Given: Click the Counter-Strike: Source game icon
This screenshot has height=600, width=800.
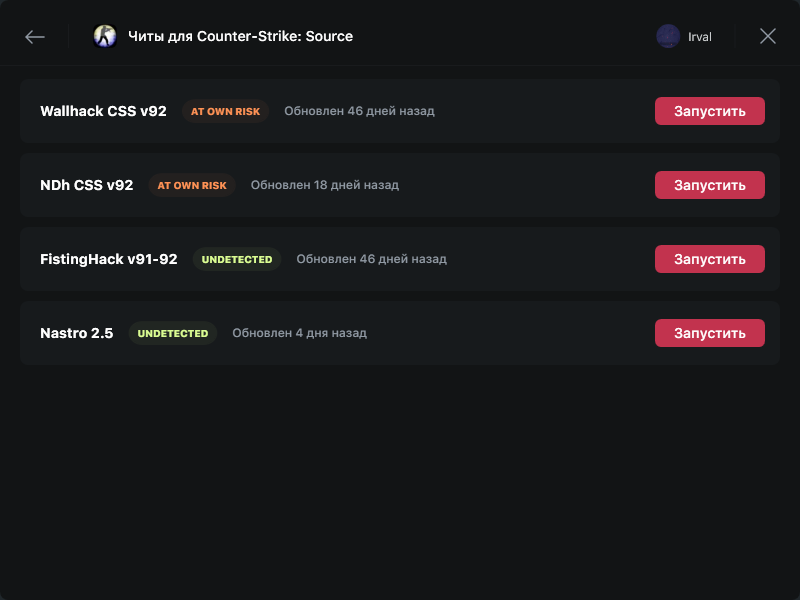Looking at the screenshot, I should tap(105, 36).
